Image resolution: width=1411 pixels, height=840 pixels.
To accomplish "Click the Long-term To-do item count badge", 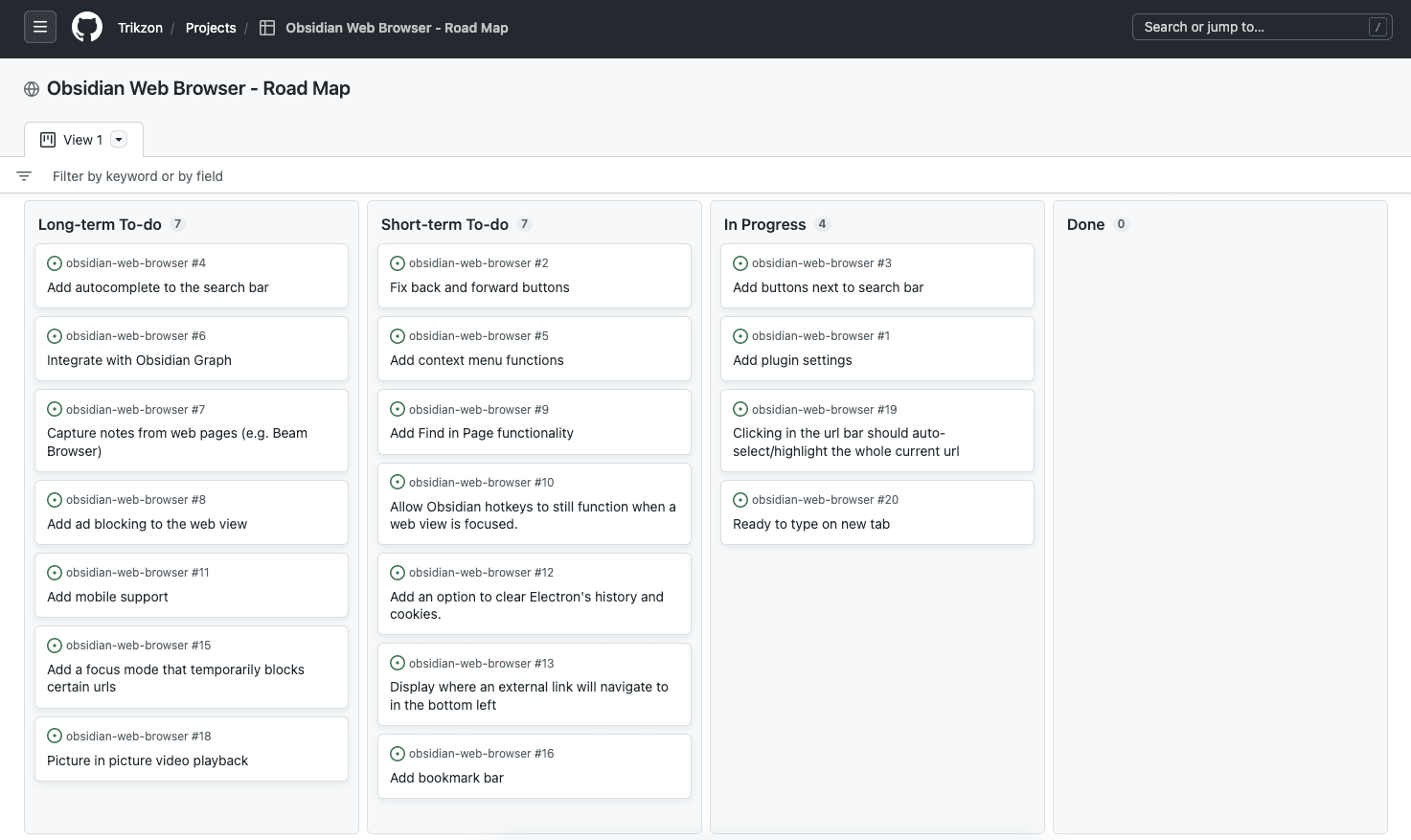I will point(177,224).
